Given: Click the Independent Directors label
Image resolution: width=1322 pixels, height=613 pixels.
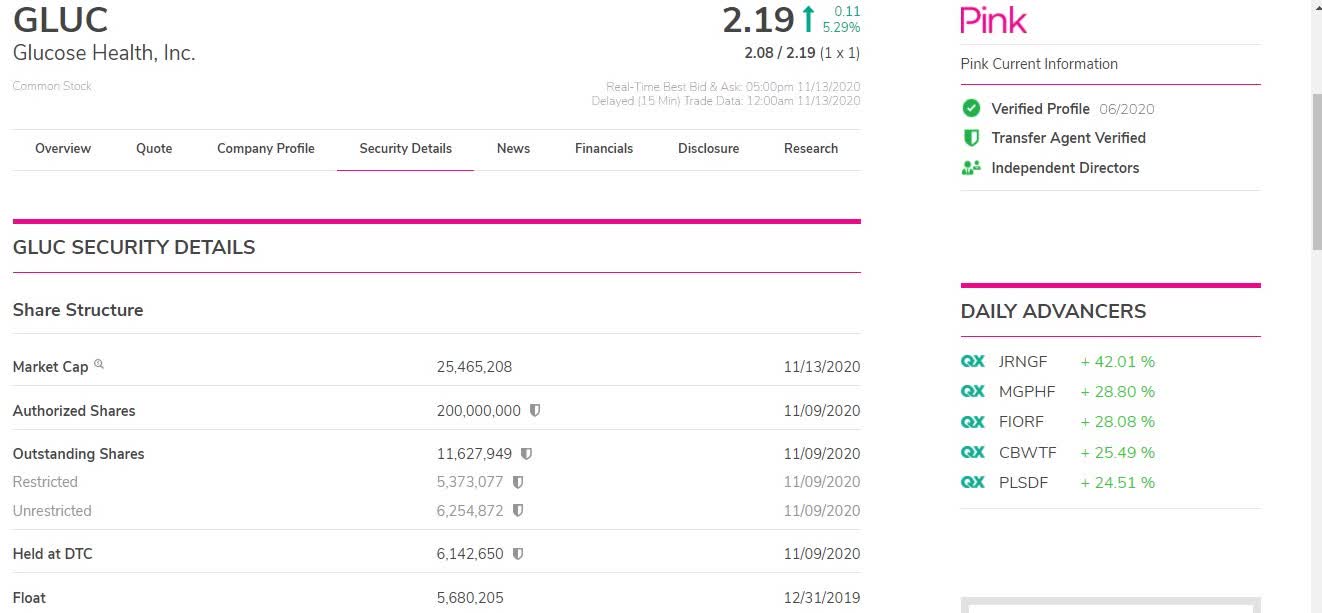Looking at the screenshot, I should click(1065, 168).
